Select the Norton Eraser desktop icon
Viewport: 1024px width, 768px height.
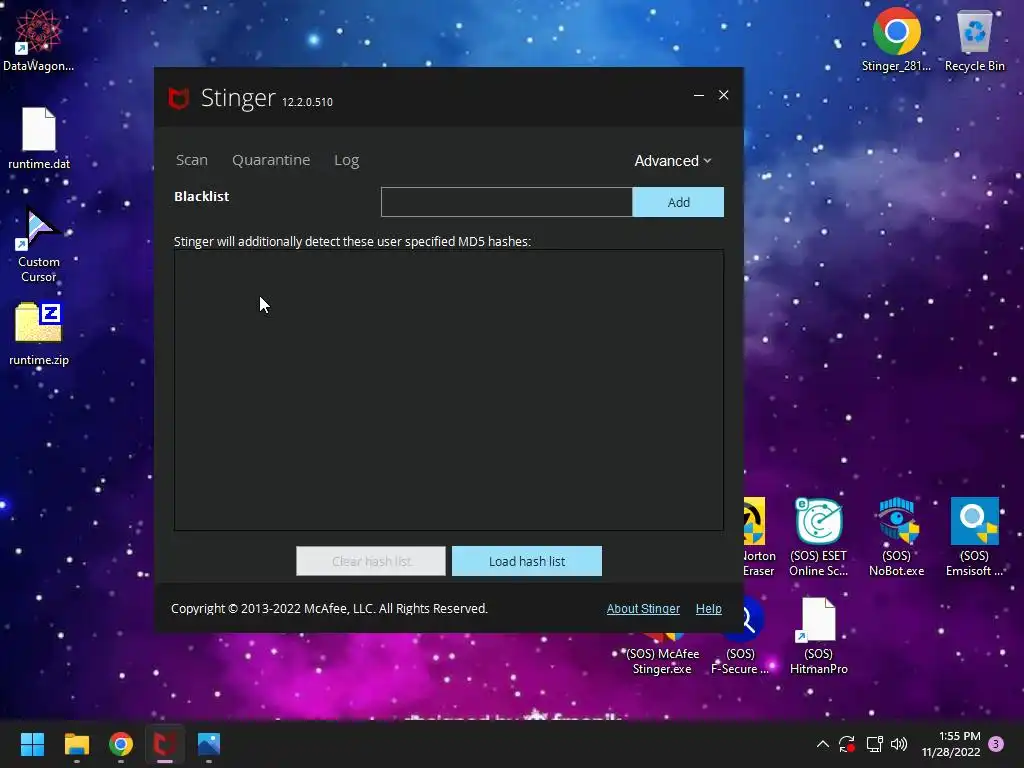tap(758, 537)
